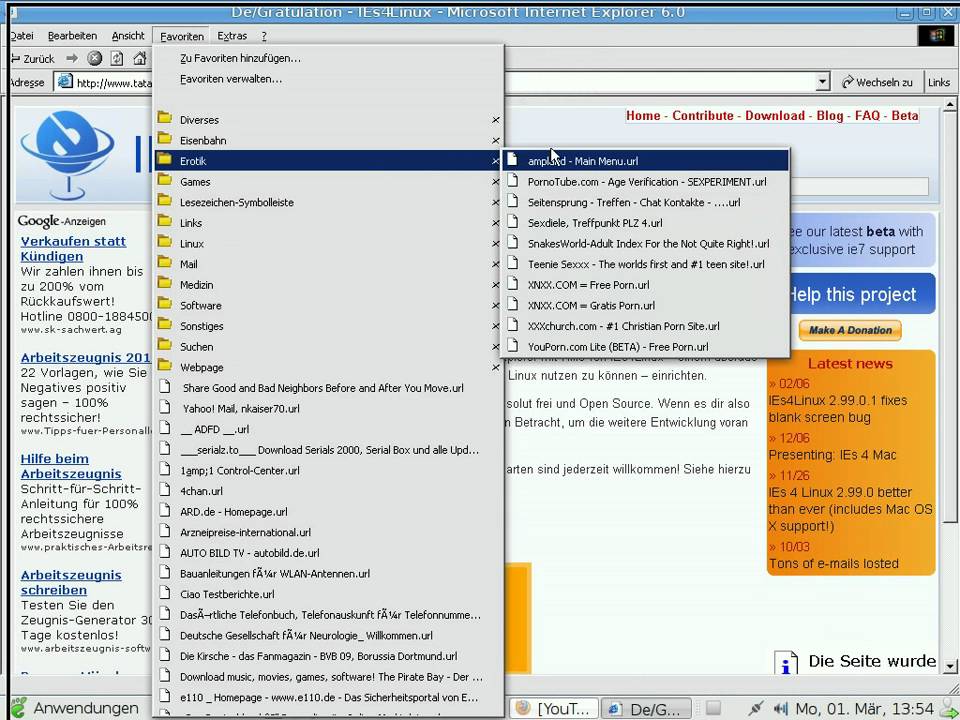Open the address bar dropdown arrow

(x=823, y=82)
